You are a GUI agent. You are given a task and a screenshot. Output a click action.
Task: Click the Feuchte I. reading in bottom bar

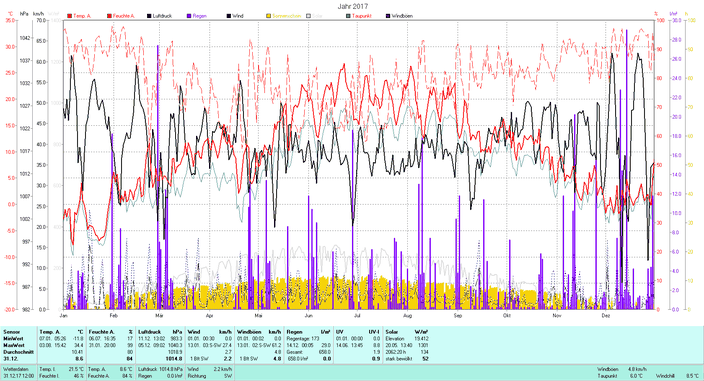(x=62, y=376)
